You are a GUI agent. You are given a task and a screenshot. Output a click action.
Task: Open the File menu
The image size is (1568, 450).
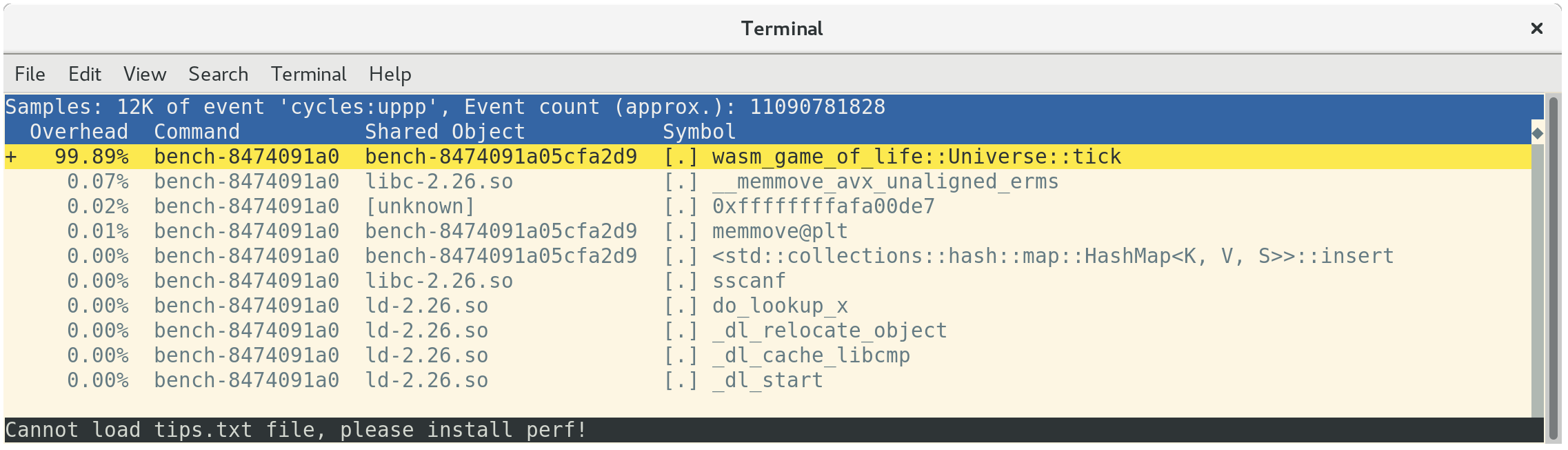point(30,74)
